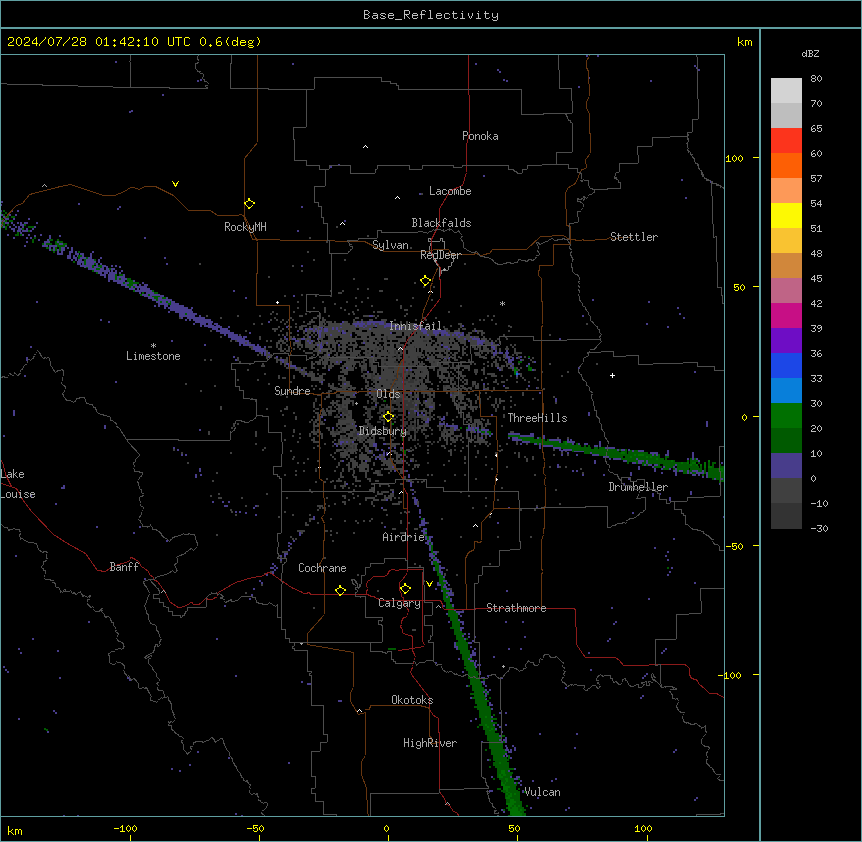Click the Innisfail town label
This screenshot has height=842, width=862.
click(x=415, y=326)
